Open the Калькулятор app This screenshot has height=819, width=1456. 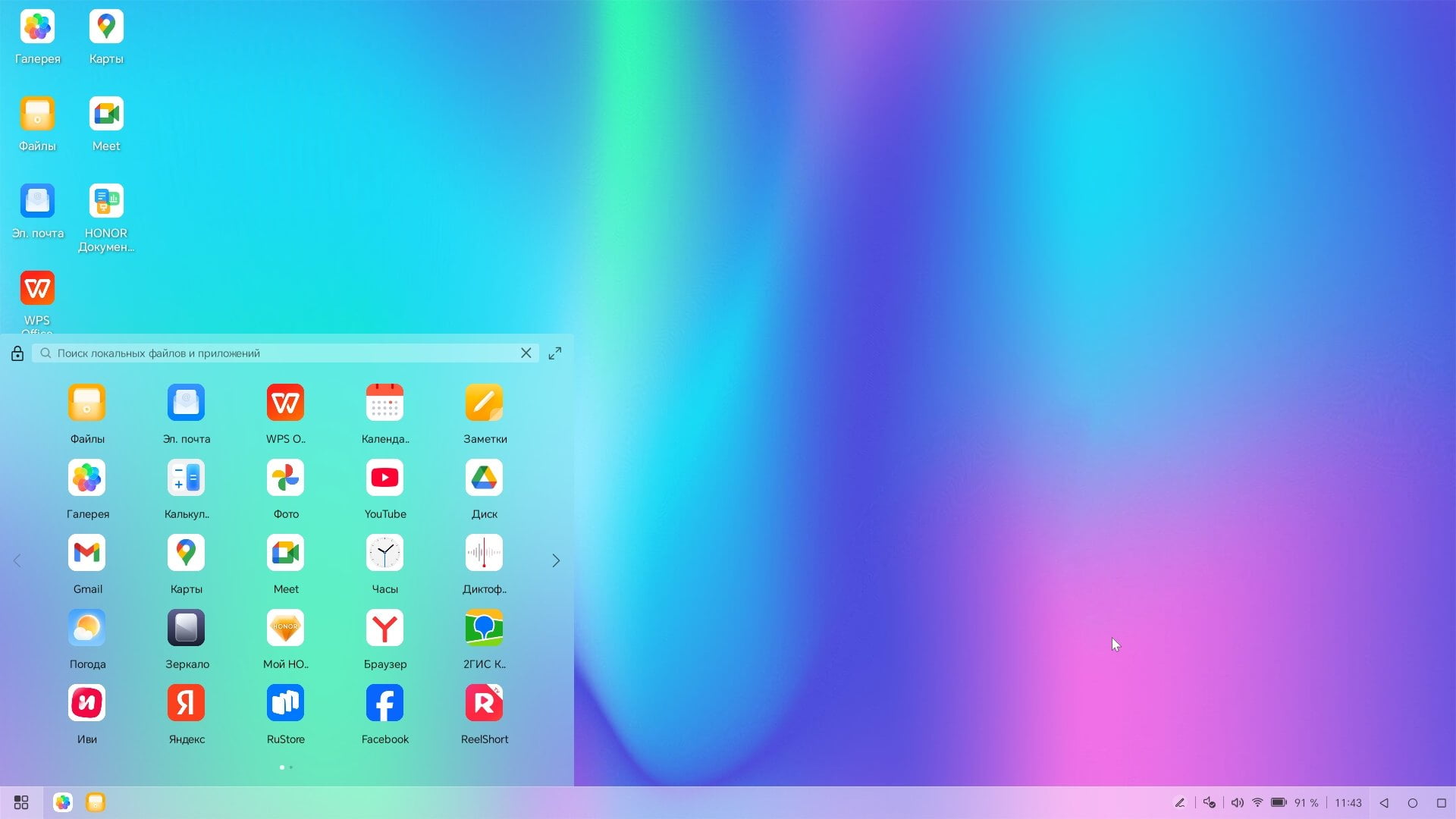[187, 488]
